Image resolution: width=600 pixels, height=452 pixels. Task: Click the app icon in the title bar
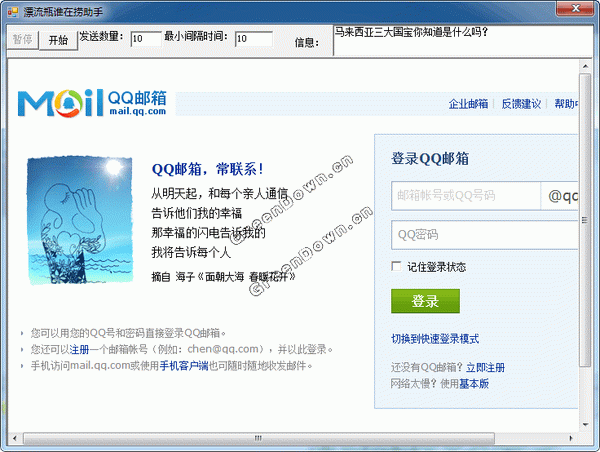pyautogui.click(x=13, y=12)
